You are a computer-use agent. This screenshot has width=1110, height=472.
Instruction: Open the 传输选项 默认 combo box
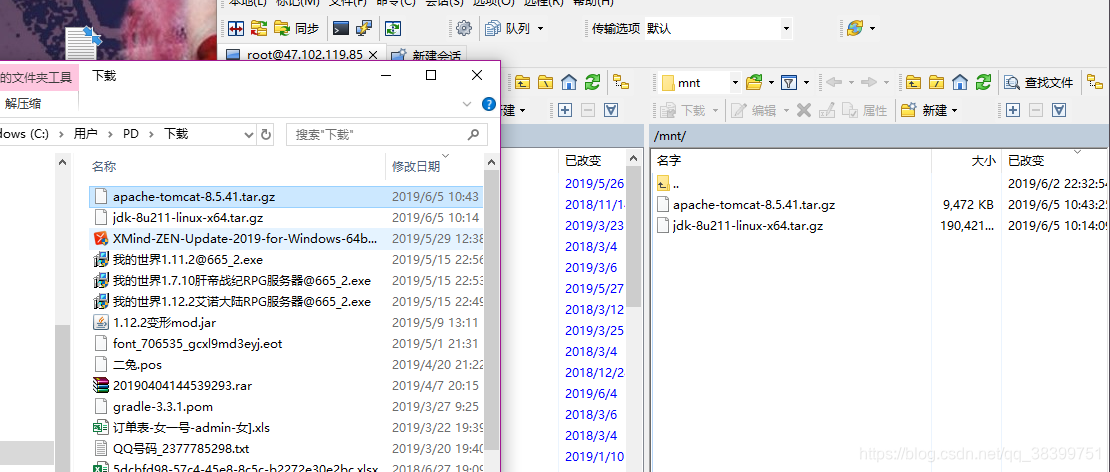coord(718,28)
